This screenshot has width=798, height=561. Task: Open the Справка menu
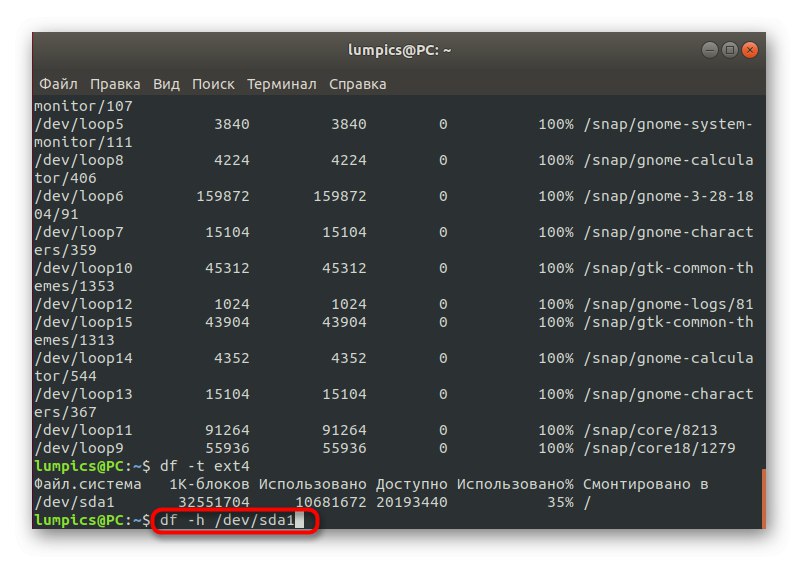(357, 84)
